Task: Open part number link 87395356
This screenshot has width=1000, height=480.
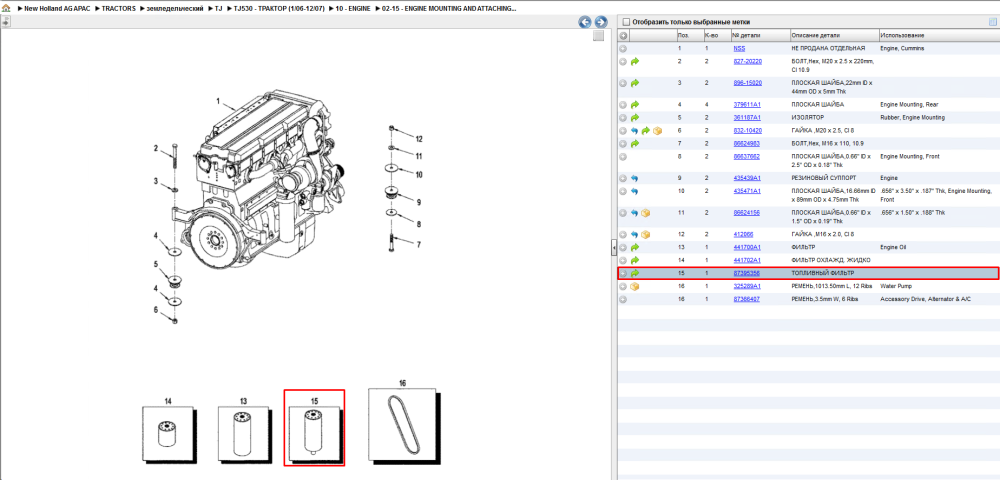Action: 746,273
